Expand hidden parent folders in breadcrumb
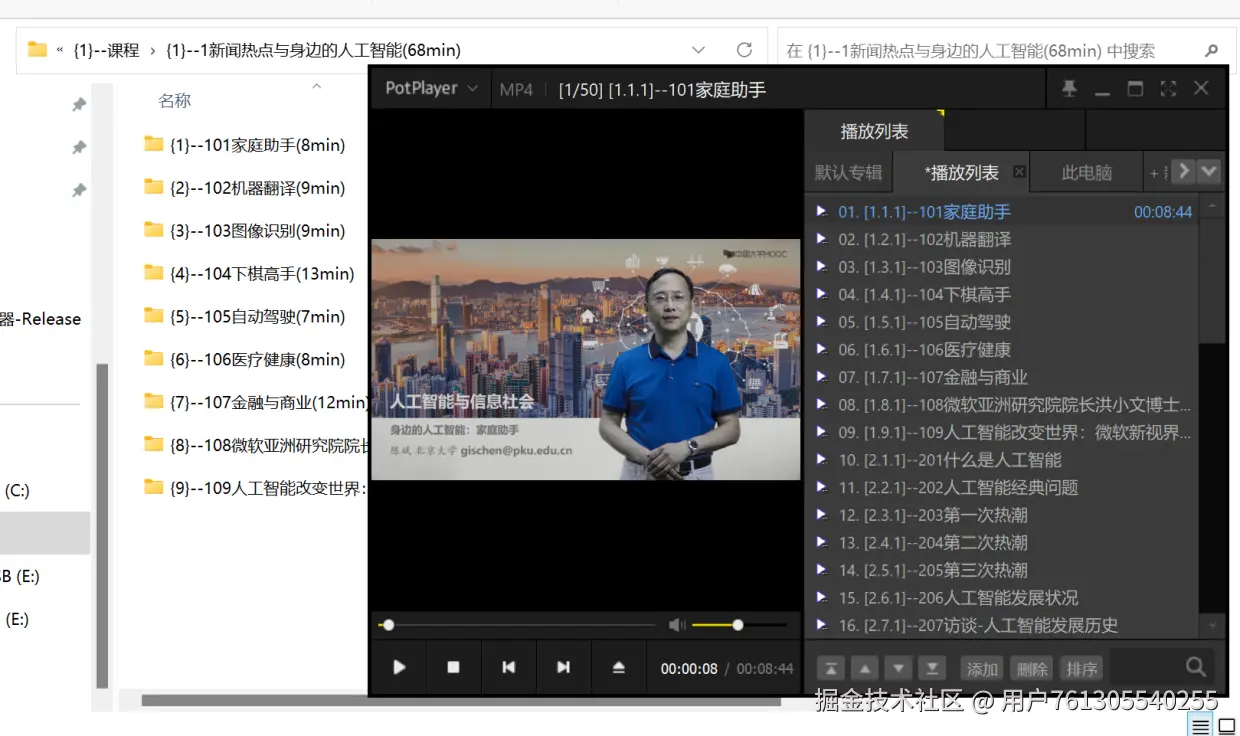Image resolution: width=1240 pixels, height=736 pixels. 60,50
